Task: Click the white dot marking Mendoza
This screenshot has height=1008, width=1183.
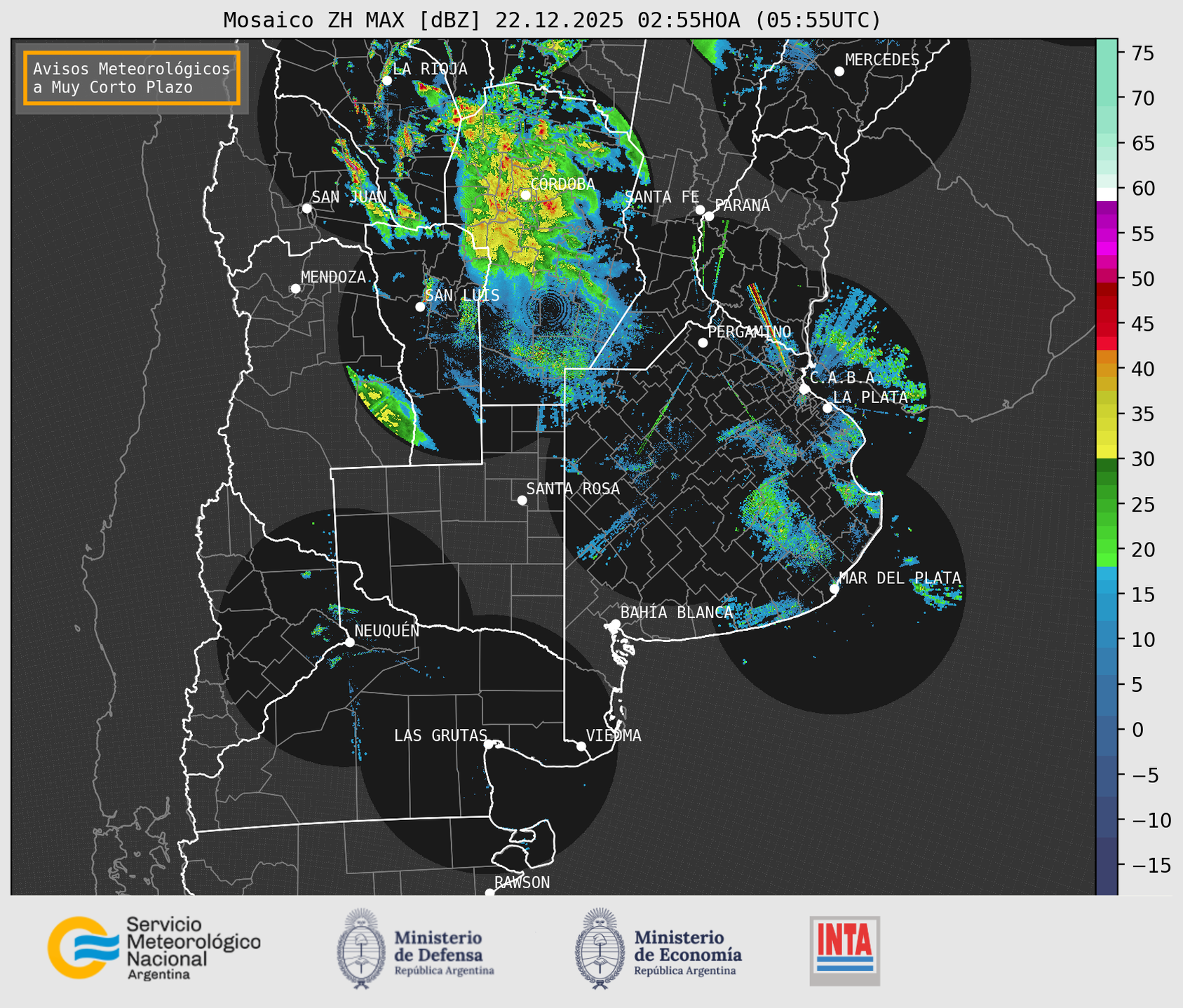Action: click(x=295, y=289)
